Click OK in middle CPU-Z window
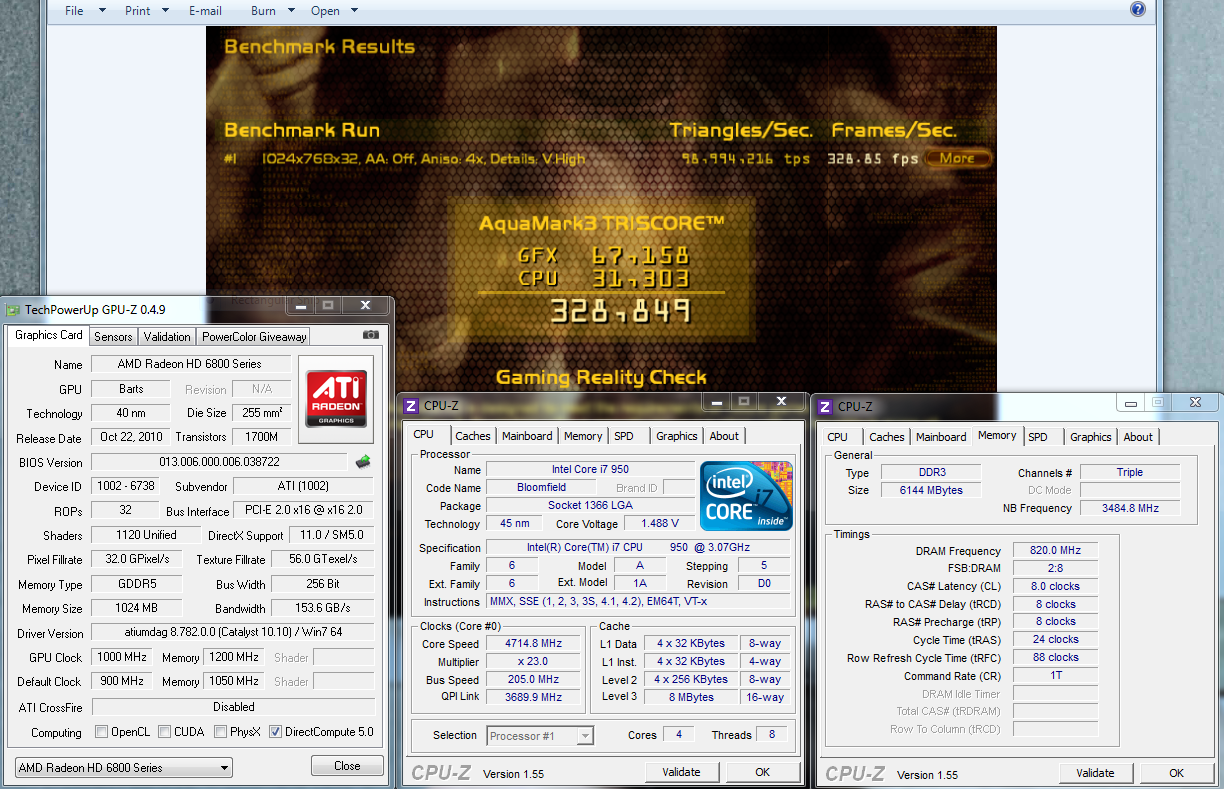 [763, 772]
